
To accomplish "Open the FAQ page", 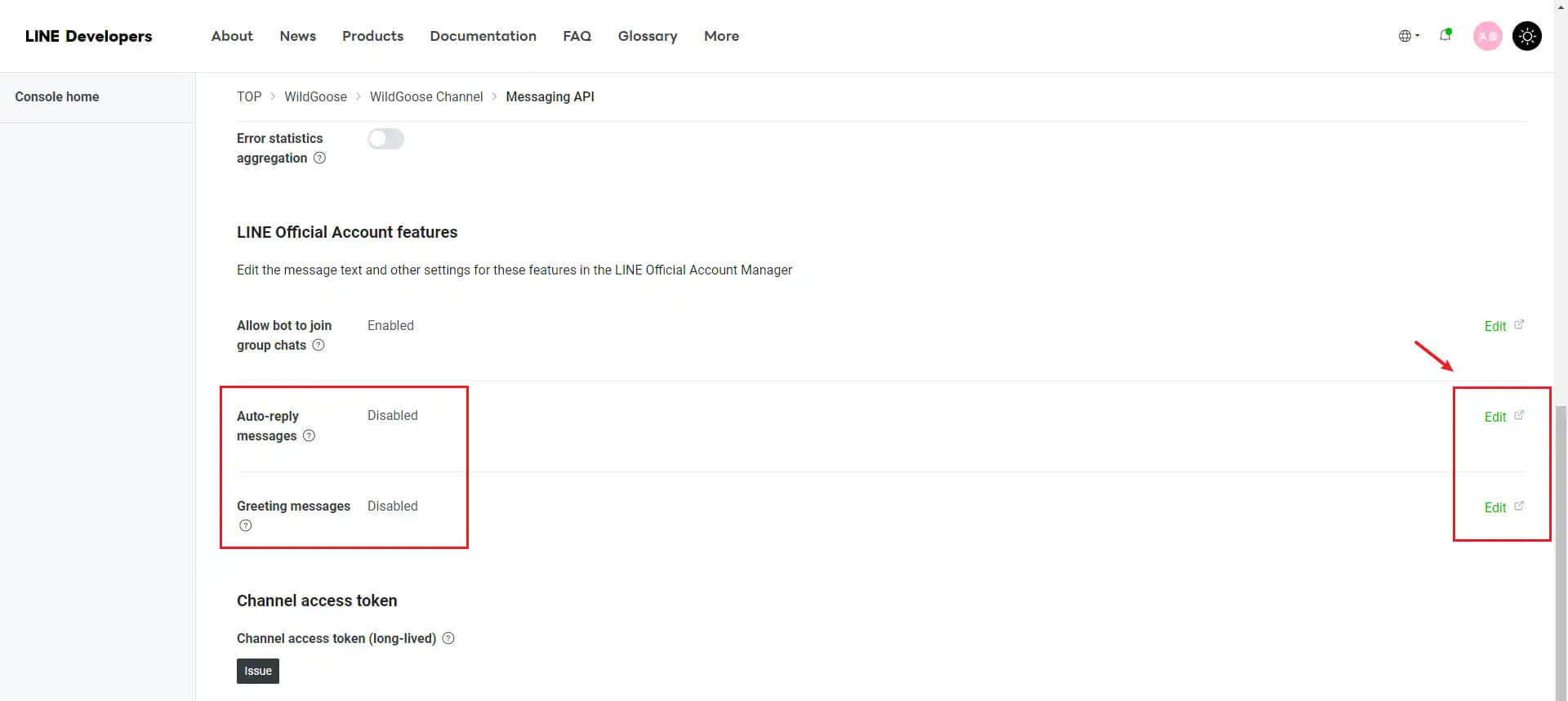I will (577, 36).
